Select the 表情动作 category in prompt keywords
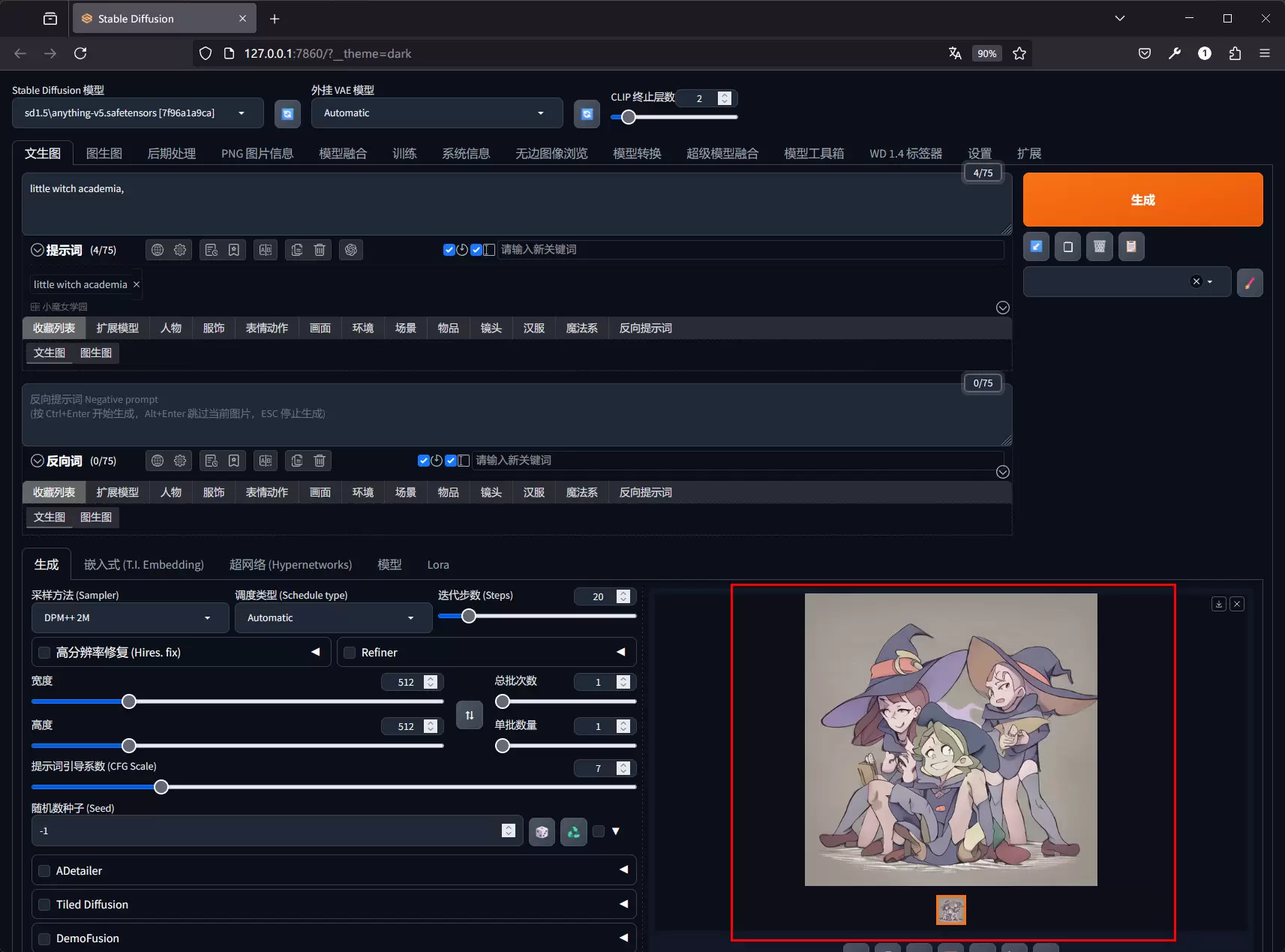 (267, 328)
